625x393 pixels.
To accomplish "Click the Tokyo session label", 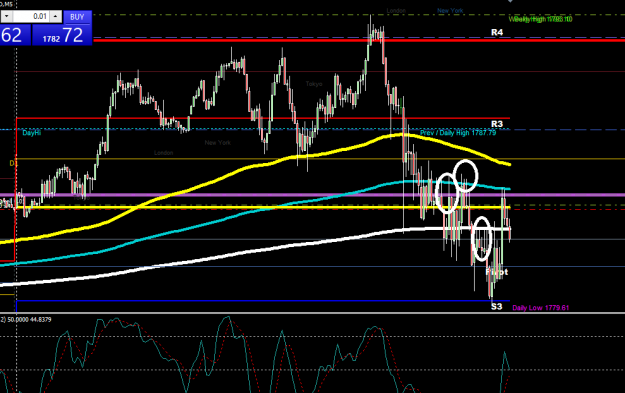I will (x=314, y=84).
